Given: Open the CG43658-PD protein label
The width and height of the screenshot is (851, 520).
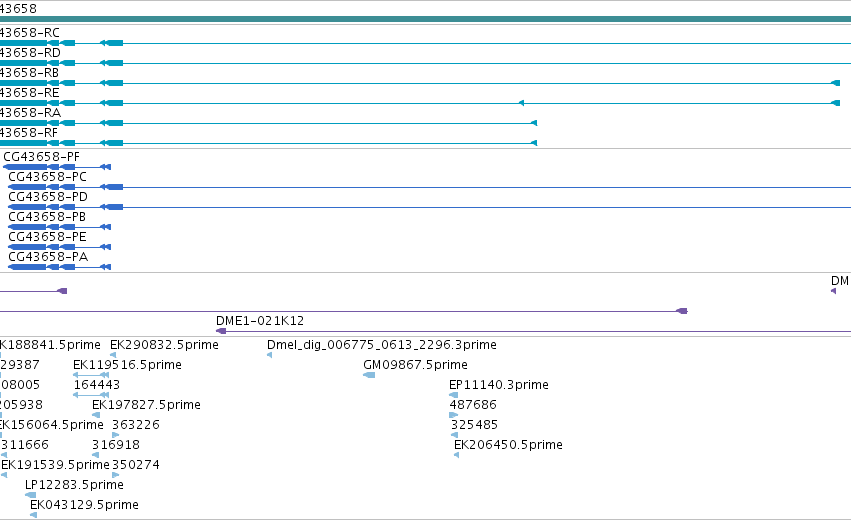Looking at the screenshot, I should 48,197.
